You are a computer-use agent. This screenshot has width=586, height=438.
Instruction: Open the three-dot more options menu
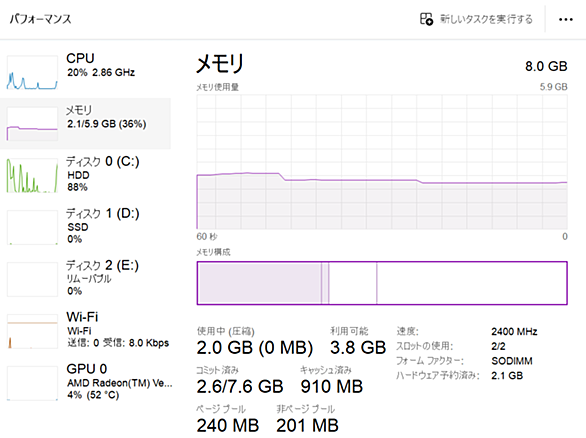coord(565,19)
